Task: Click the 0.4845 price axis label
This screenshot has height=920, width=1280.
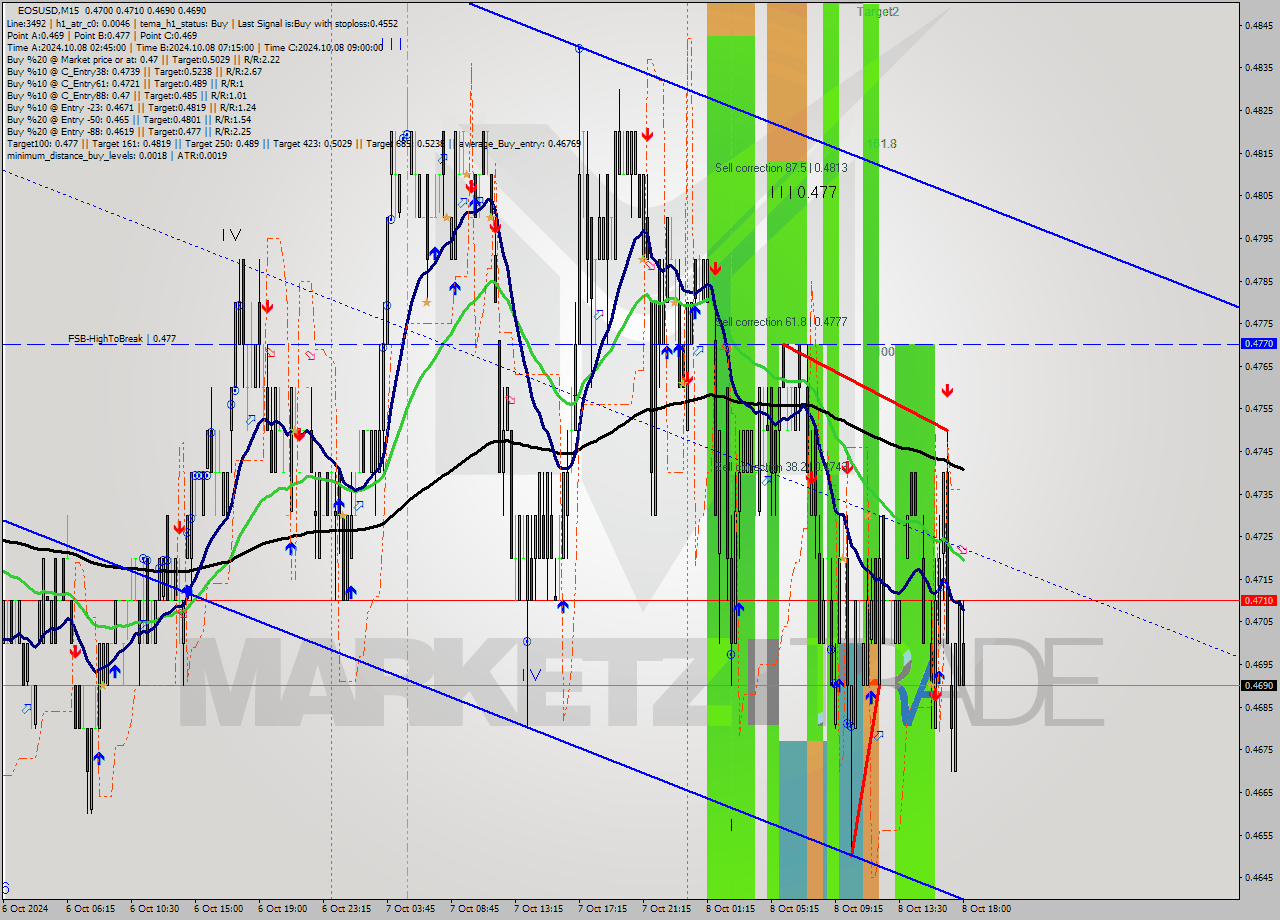Action: pyautogui.click(x=1258, y=25)
